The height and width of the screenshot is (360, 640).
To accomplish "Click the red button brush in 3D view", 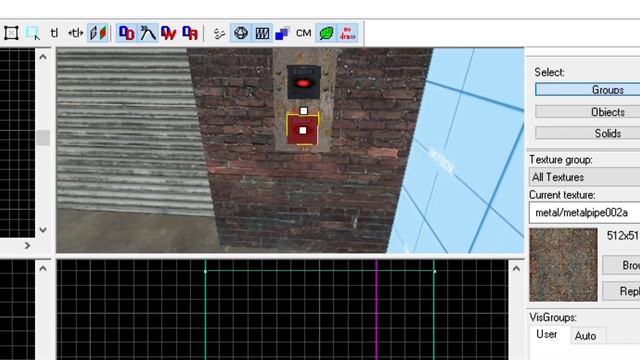I will (x=302, y=130).
